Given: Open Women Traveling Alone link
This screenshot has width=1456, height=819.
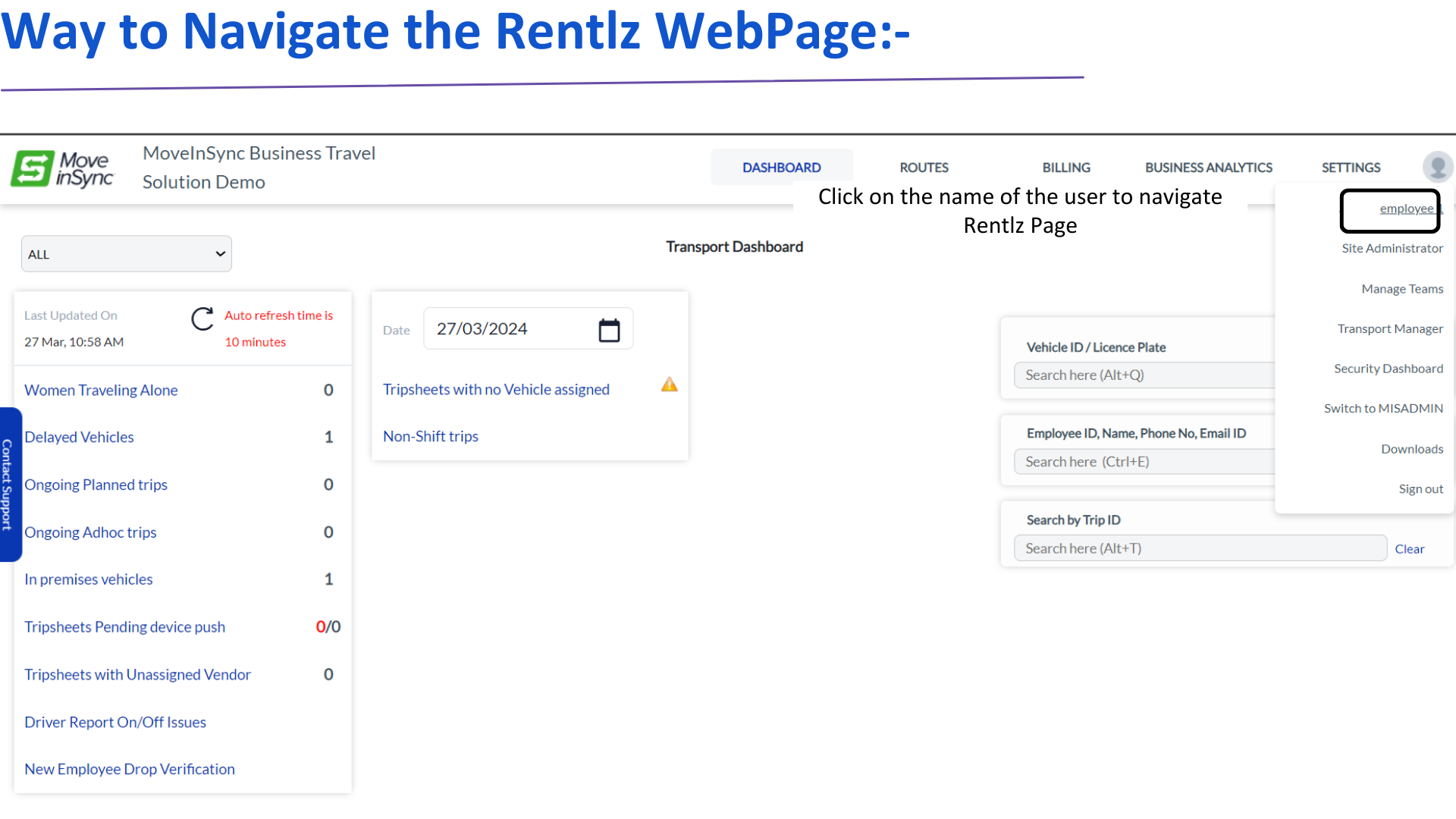Looking at the screenshot, I should pos(101,390).
